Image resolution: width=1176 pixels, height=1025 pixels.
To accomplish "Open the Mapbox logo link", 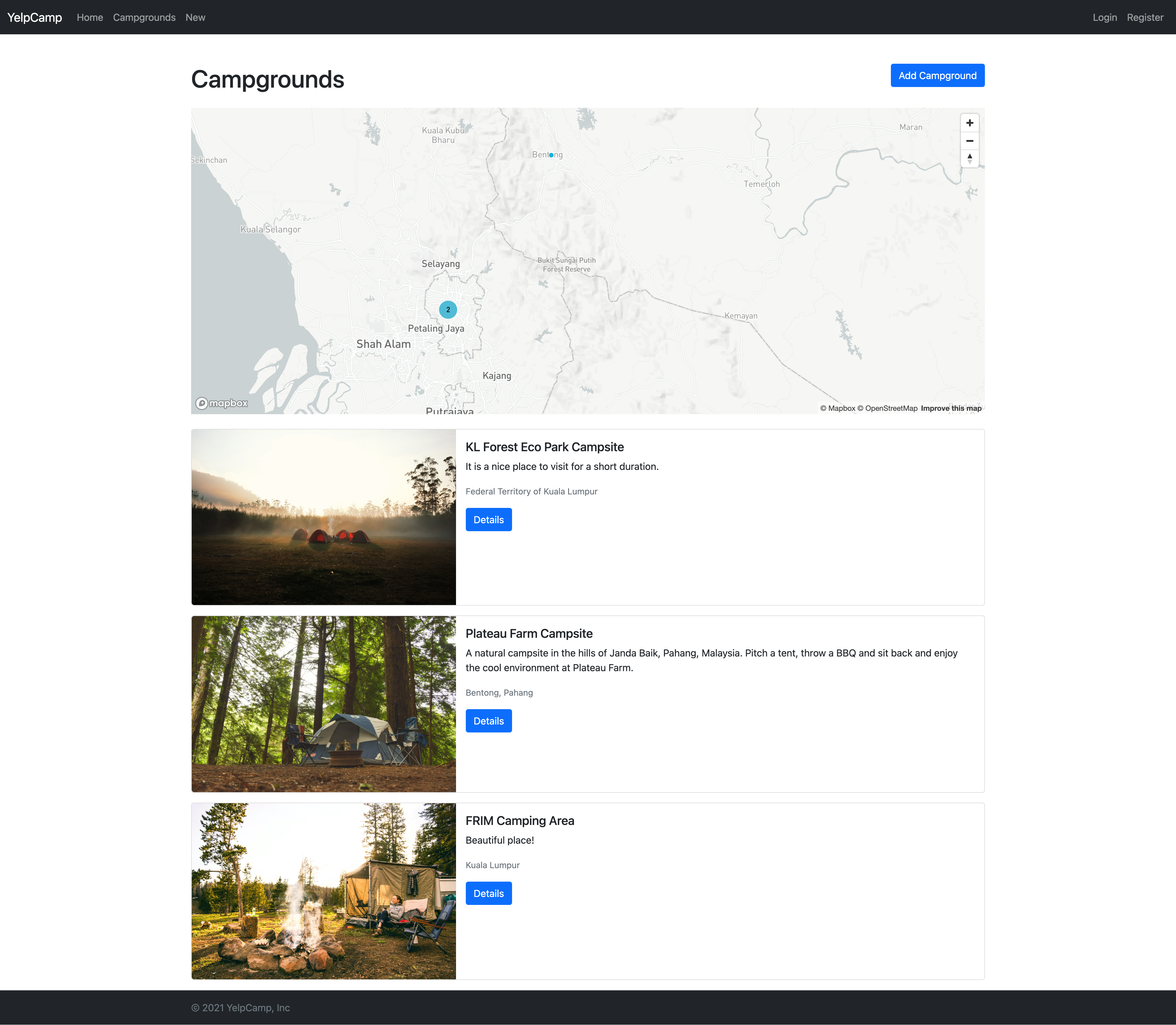I will click(222, 403).
